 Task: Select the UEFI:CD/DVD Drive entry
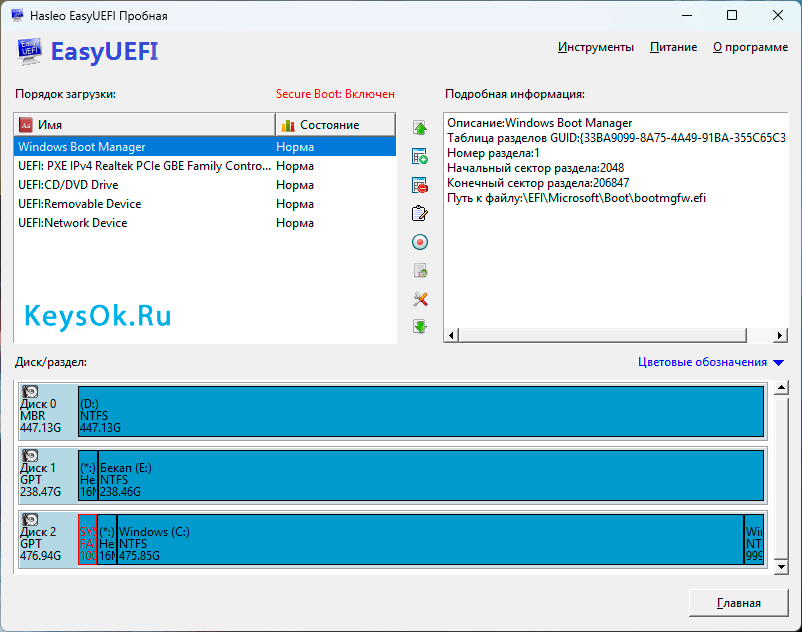click(x=205, y=185)
